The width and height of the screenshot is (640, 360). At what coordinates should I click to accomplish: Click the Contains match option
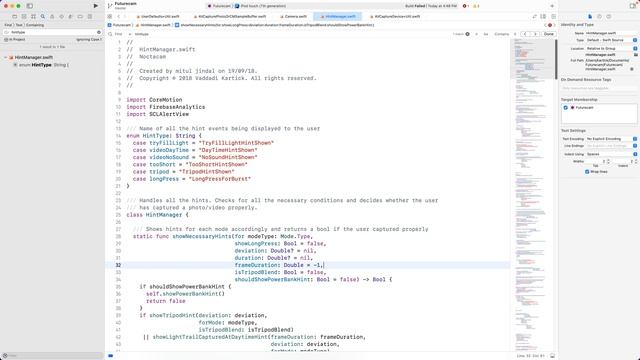point(502,34)
